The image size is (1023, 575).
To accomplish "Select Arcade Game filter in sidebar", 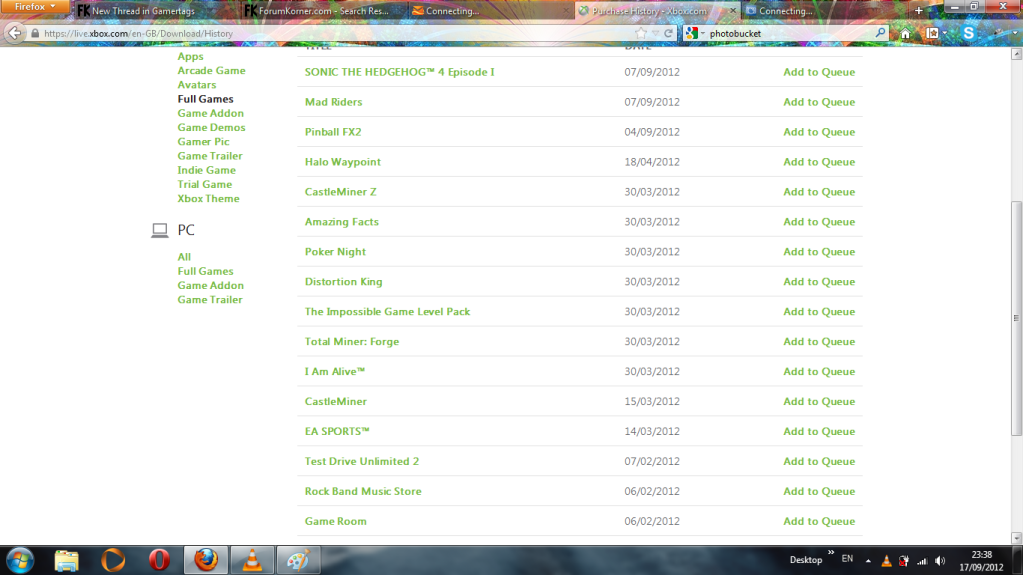I will (x=211, y=71).
